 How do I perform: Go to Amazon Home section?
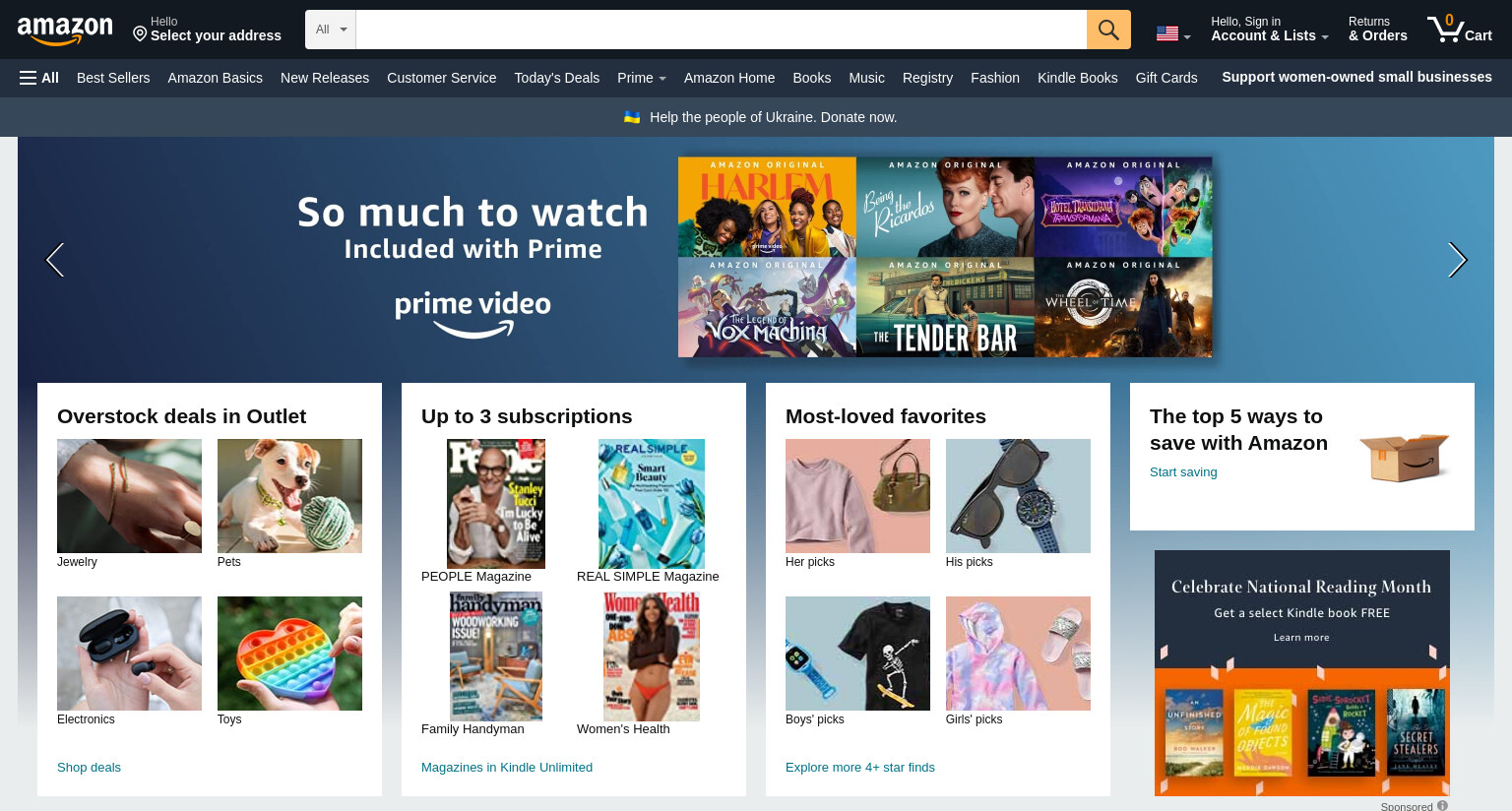click(729, 78)
